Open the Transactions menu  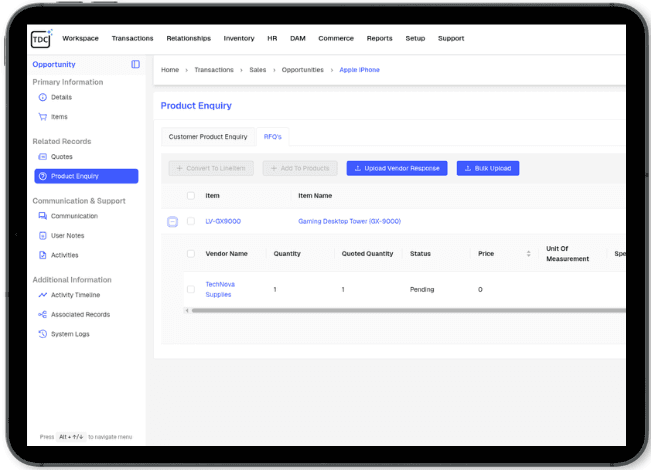point(132,38)
